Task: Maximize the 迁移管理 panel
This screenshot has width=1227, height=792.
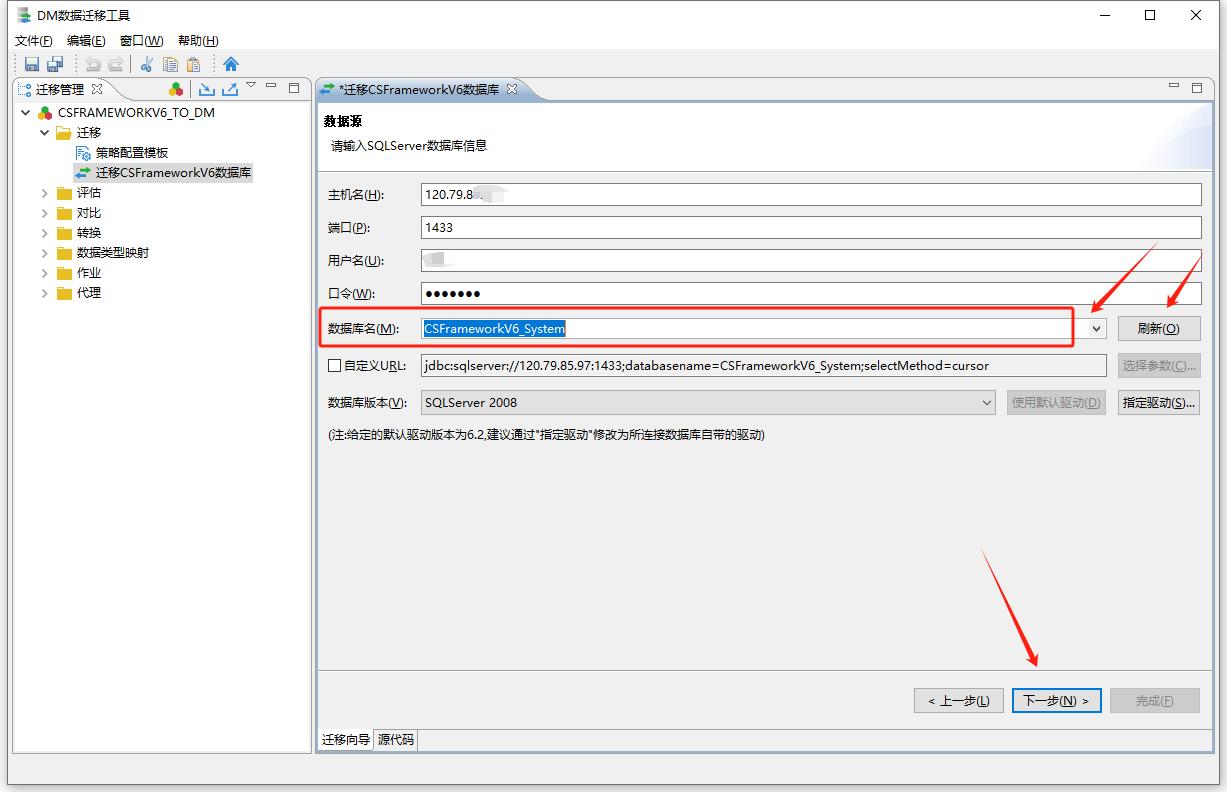Action: (293, 88)
